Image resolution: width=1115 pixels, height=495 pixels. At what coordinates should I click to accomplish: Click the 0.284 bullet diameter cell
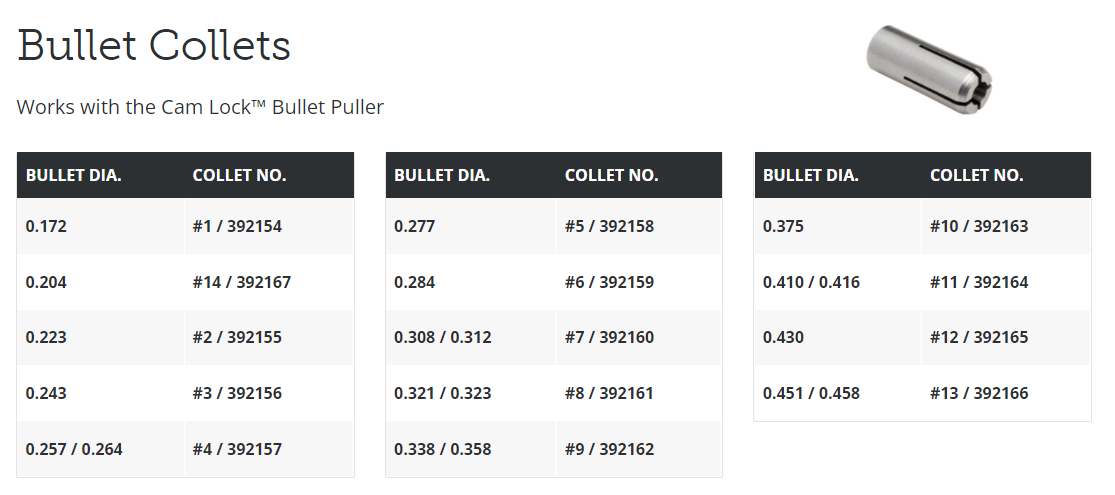pyautogui.click(x=471, y=282)
